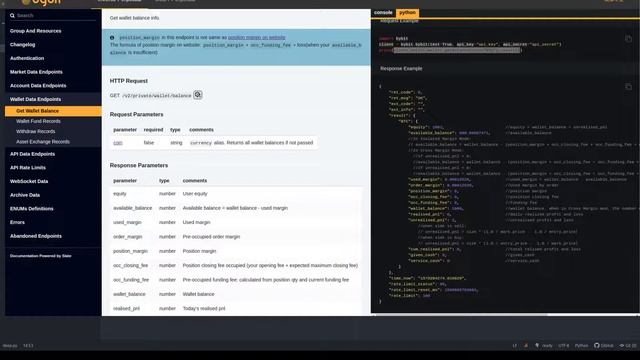Switch to the console code tab
Image resolution: width=640 pixels, height=360 pixels.
click(383, 13)
